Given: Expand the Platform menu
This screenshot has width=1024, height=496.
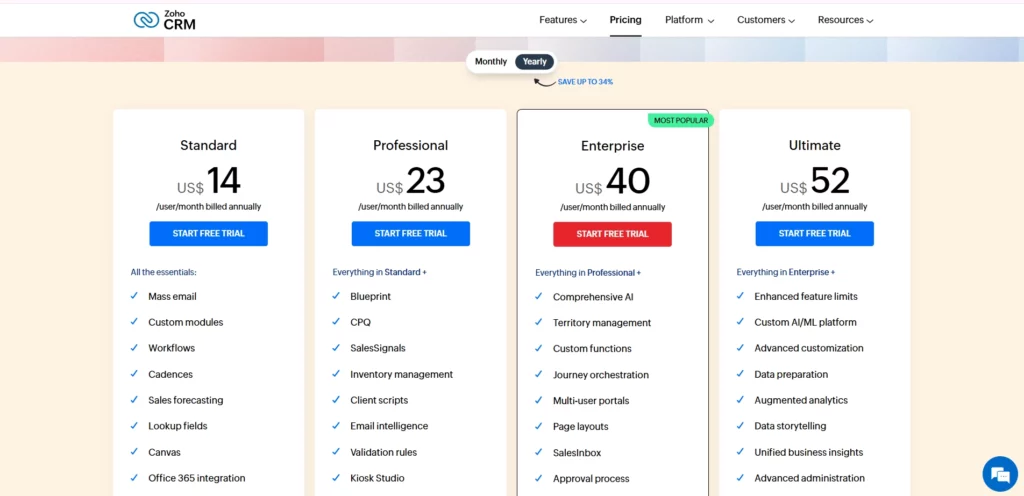Looking at the screenshot, I should point(689,20).
